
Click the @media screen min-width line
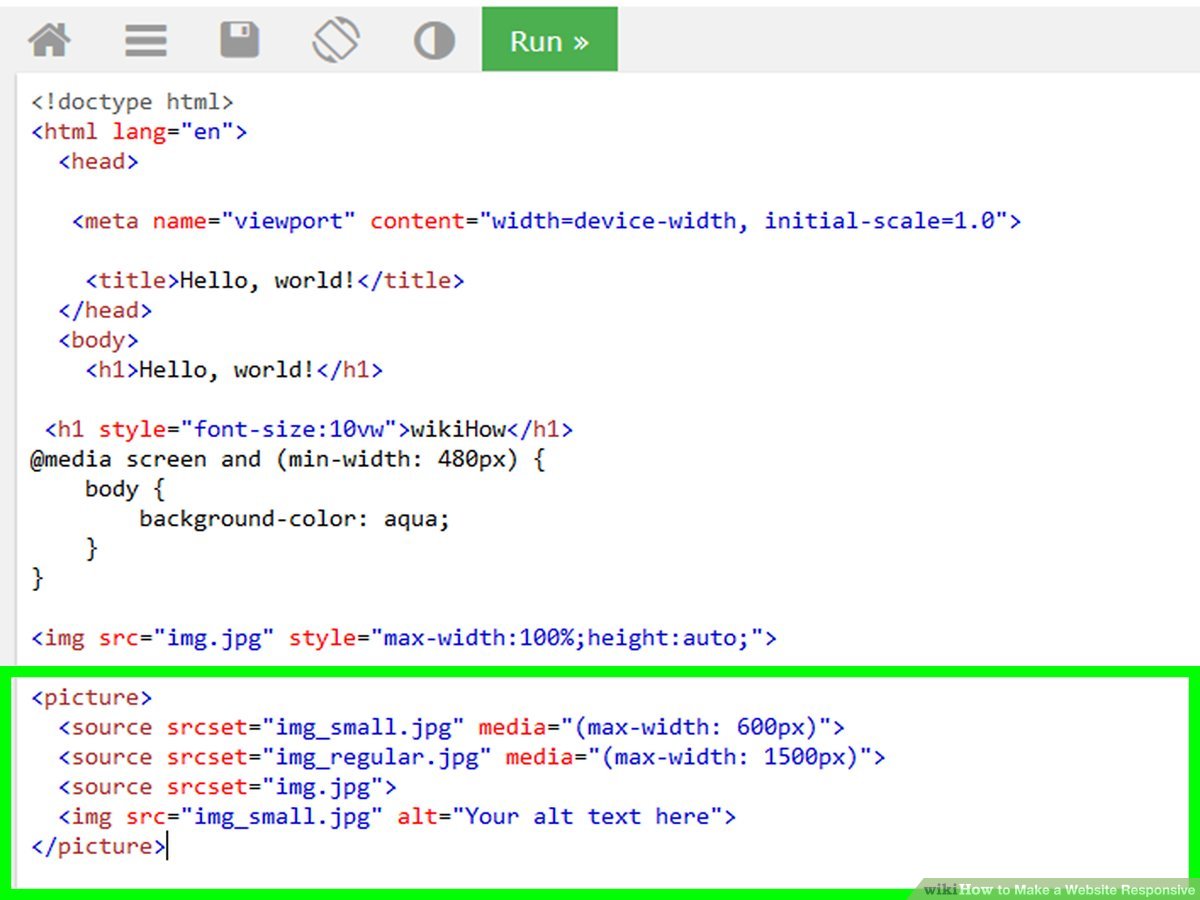click(288, 460)
